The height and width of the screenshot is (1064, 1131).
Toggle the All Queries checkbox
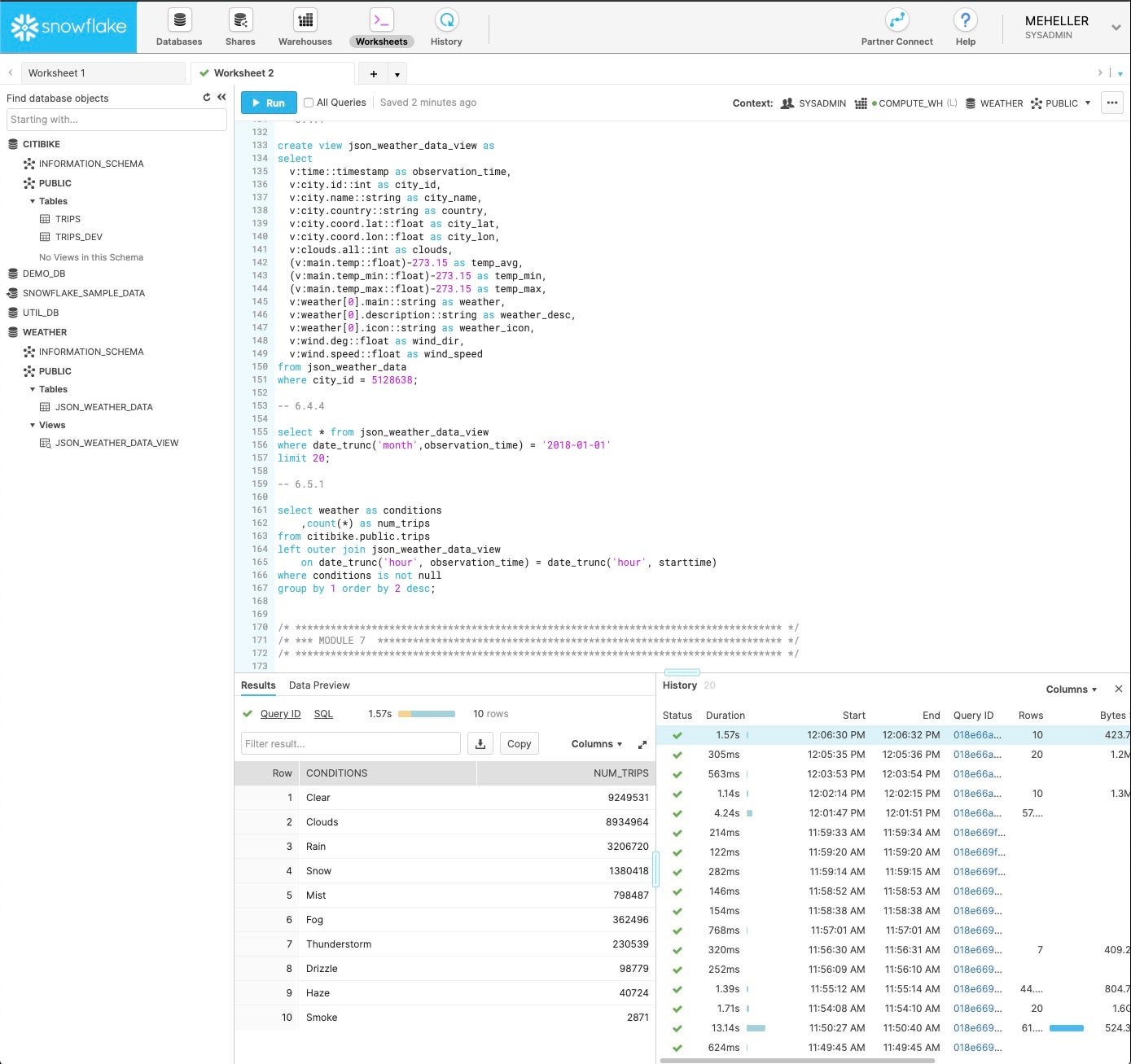(309, 103)
